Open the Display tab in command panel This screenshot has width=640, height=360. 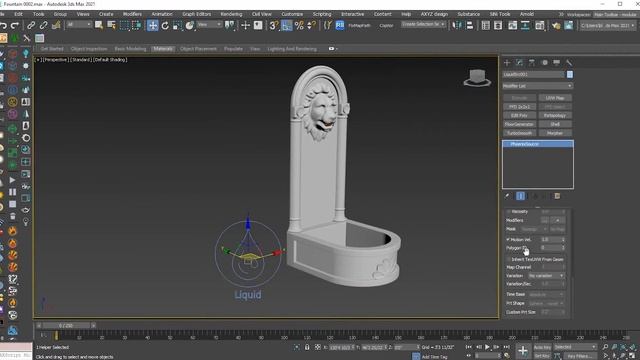coord(556,62)
